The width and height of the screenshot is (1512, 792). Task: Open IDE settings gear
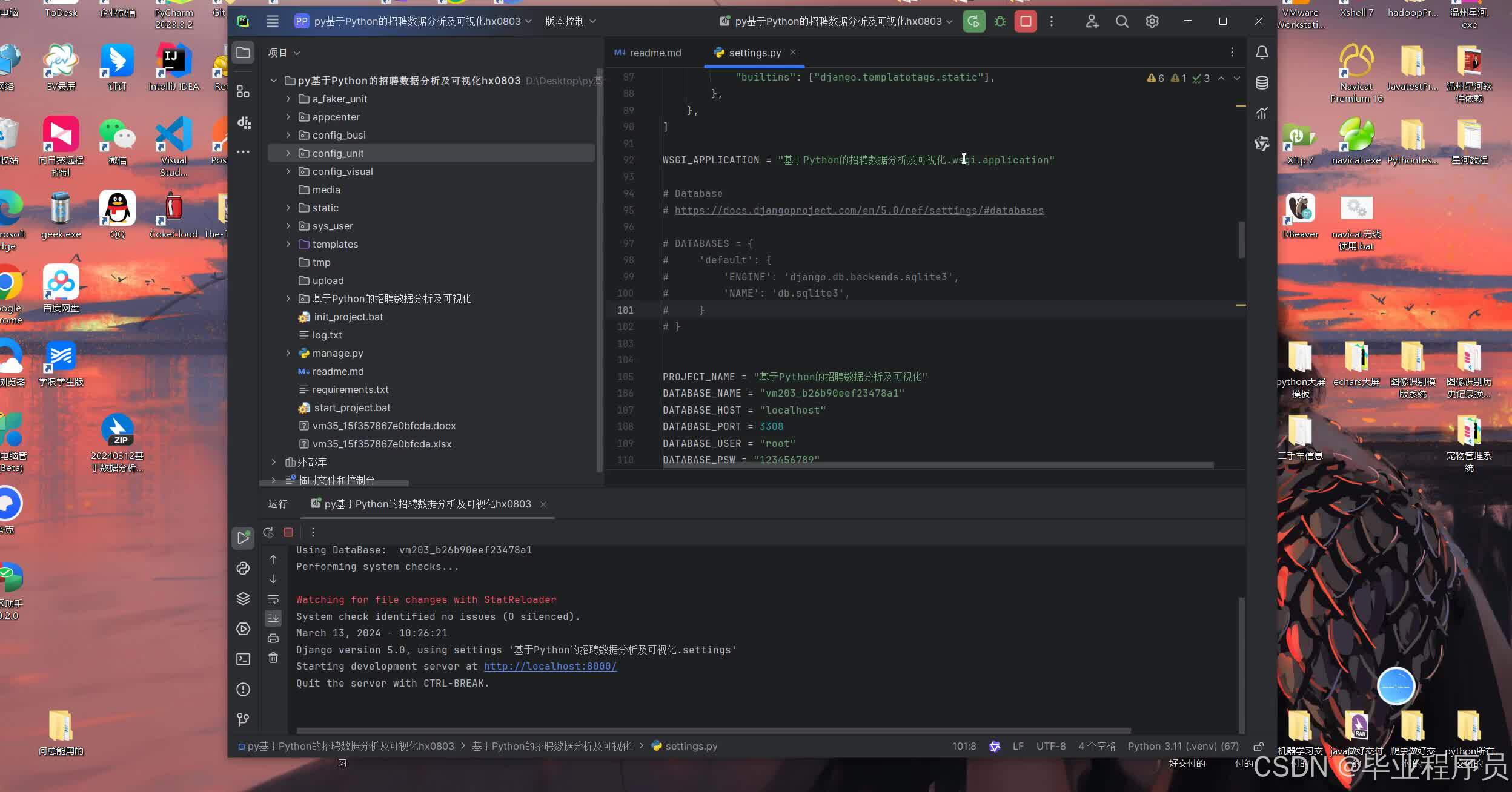pyautogui.click(x=1152, y=21)
